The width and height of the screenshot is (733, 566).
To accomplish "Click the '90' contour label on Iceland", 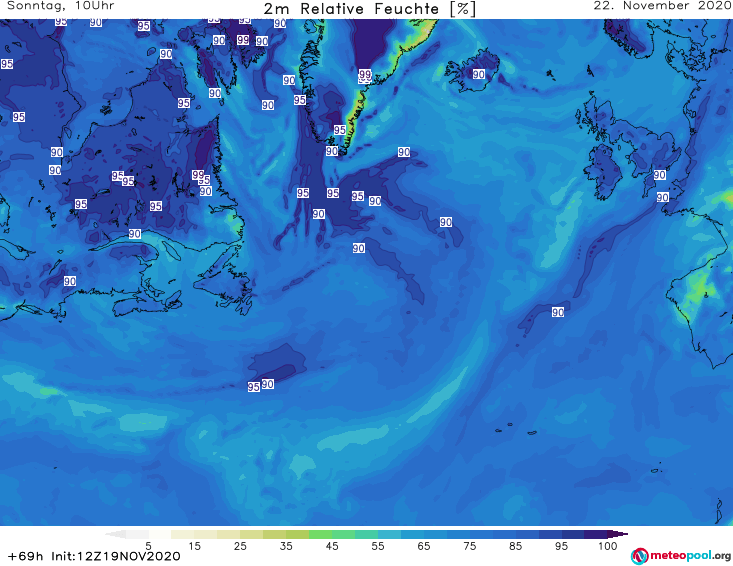I will 479,74.
